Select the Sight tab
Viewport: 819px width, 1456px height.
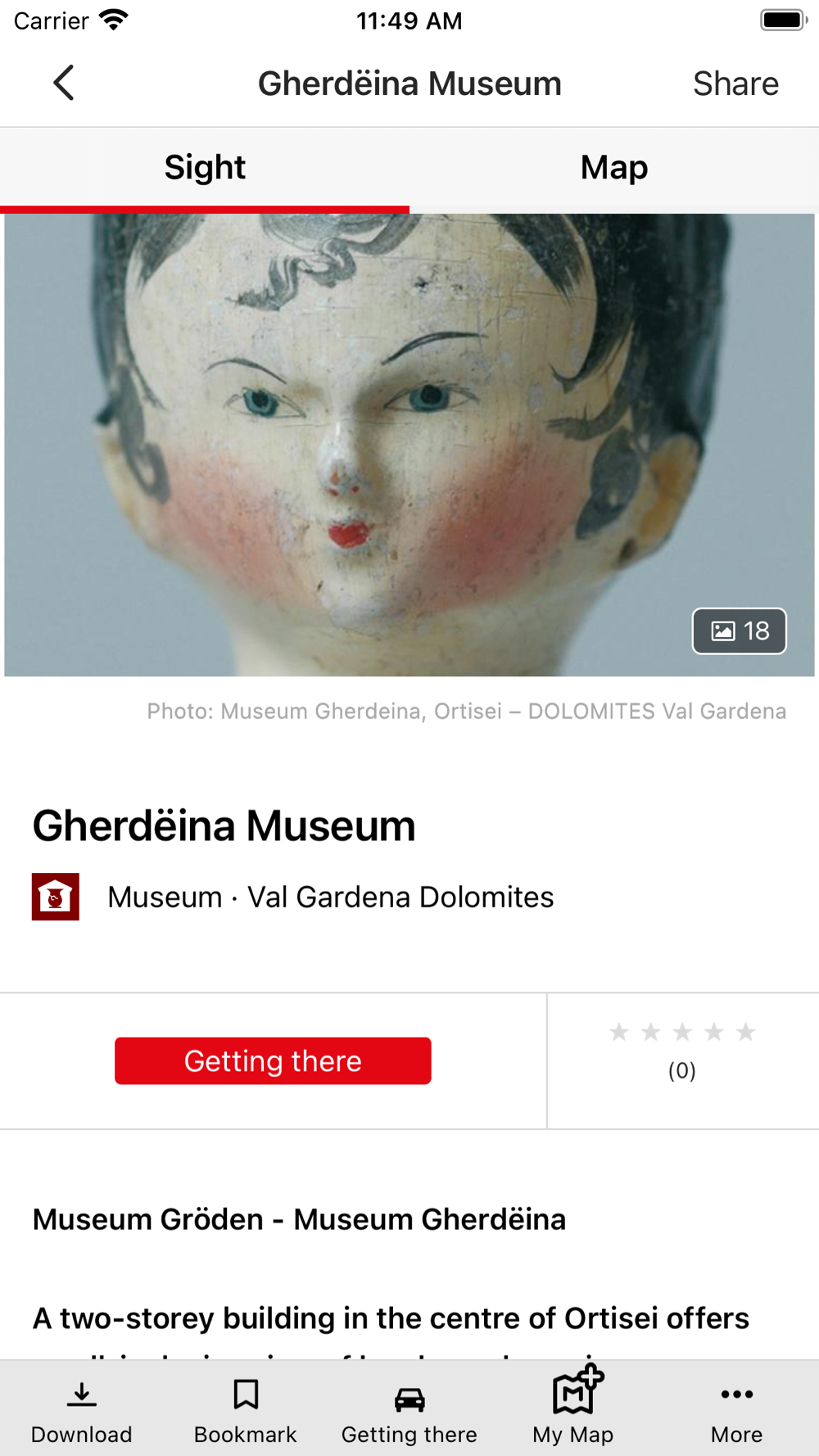[205, 168]
